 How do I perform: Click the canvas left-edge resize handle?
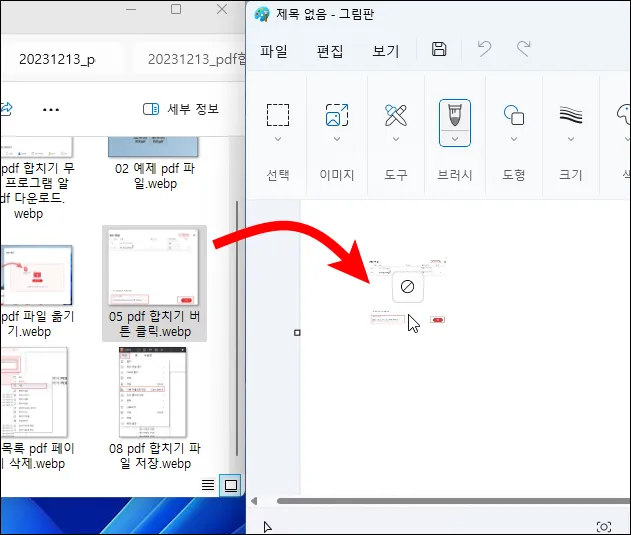click(297, 333)
